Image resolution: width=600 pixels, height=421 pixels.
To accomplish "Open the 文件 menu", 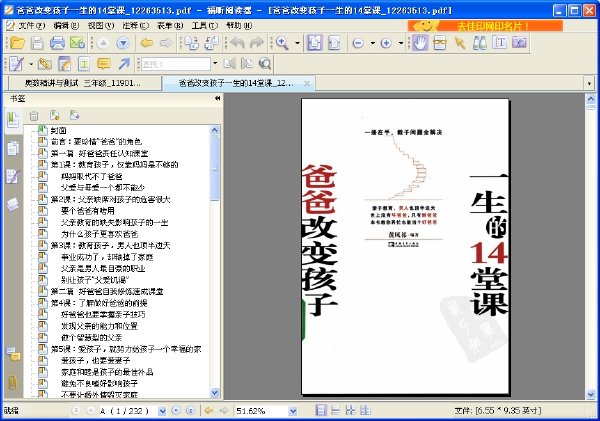I will pos(32,26).
